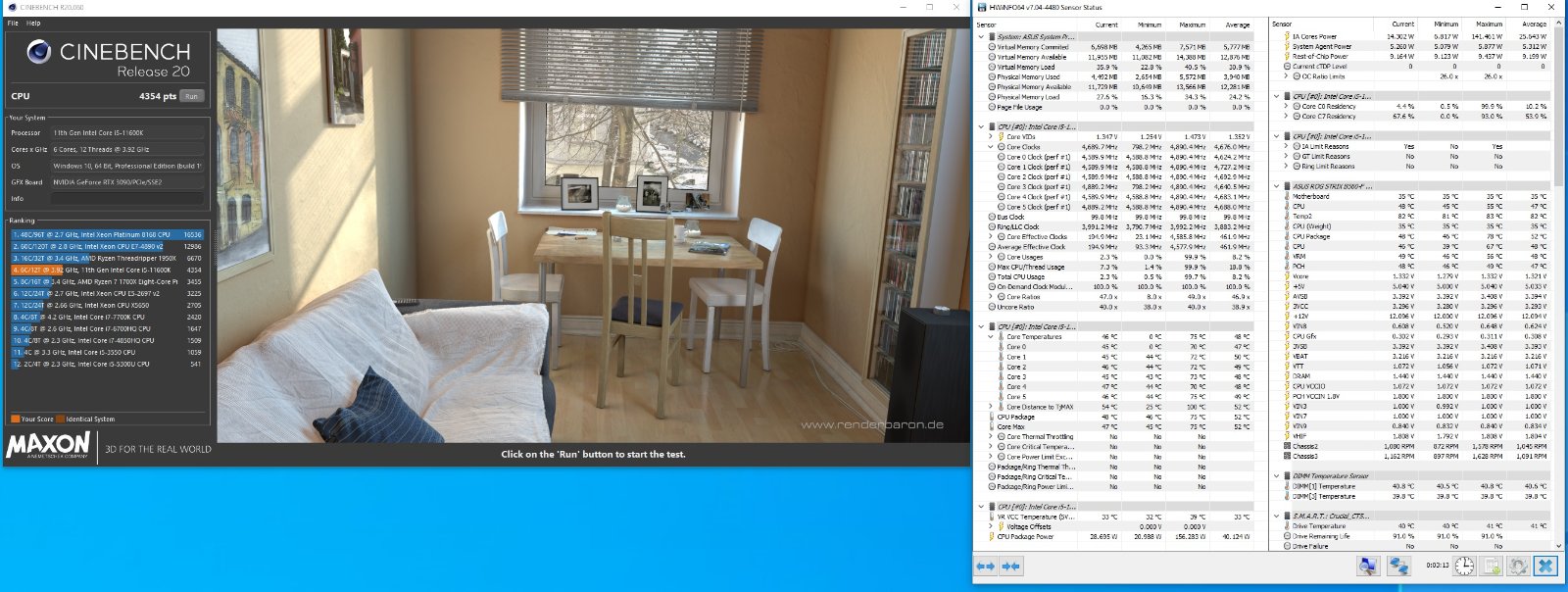Screen dimensions: 1568x592
Task: Click the Processor field showing Core i5-11600K
Action: (x=127, y=132)
